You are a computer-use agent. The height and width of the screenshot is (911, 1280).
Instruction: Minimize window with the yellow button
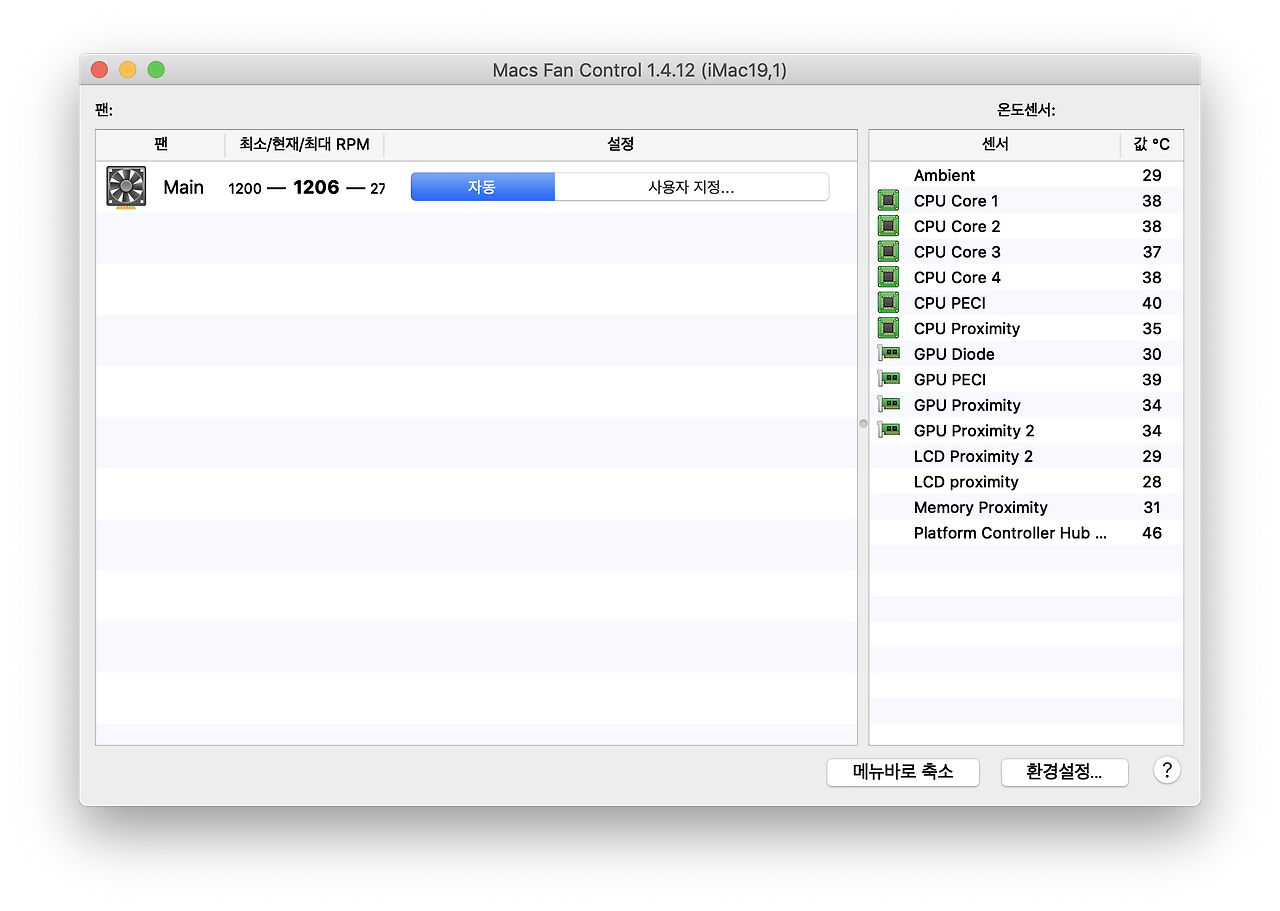(x=127, y=69)
